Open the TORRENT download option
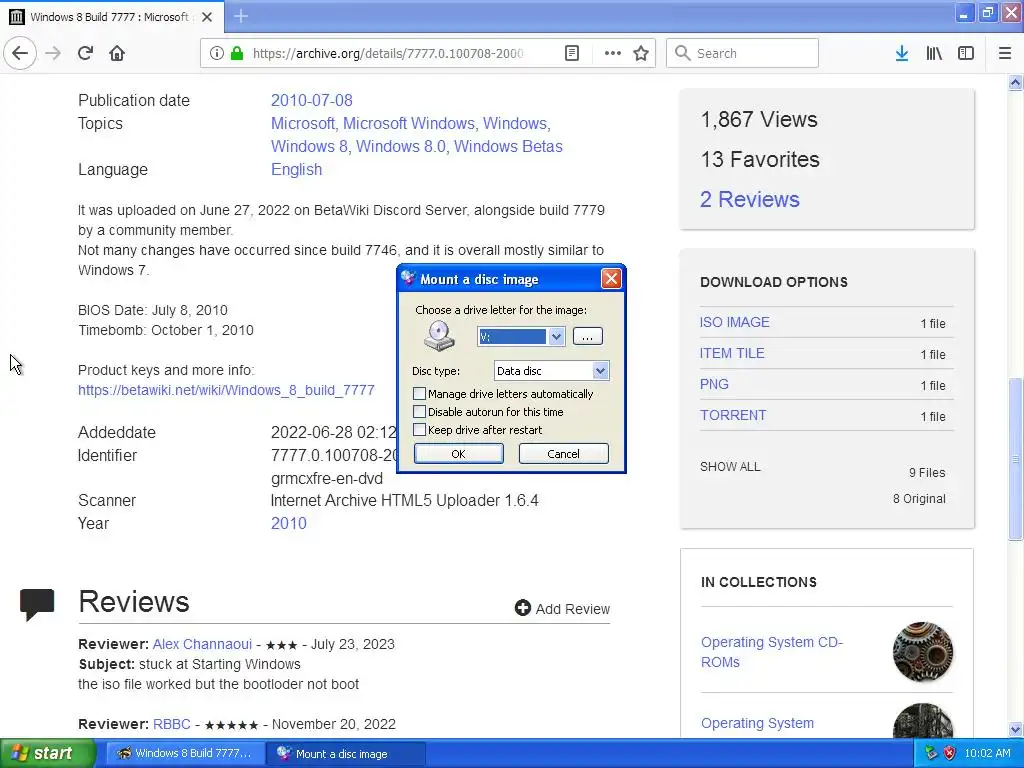 tap(733, 415)
